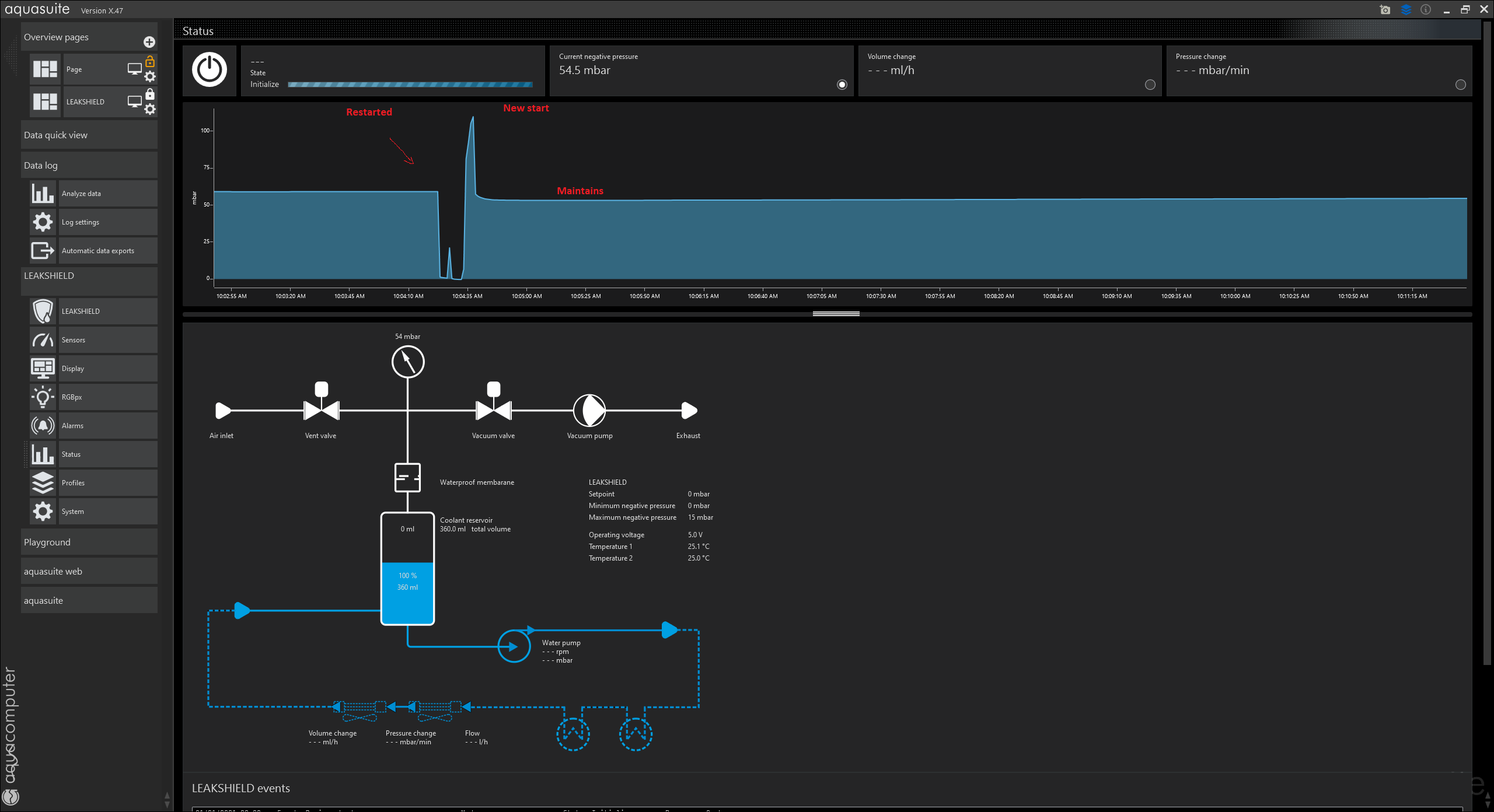Click the LEAKSHIELD power button icon
Image resolution: width=1494 pixels, height=812 pixels.
coord(210,70)
